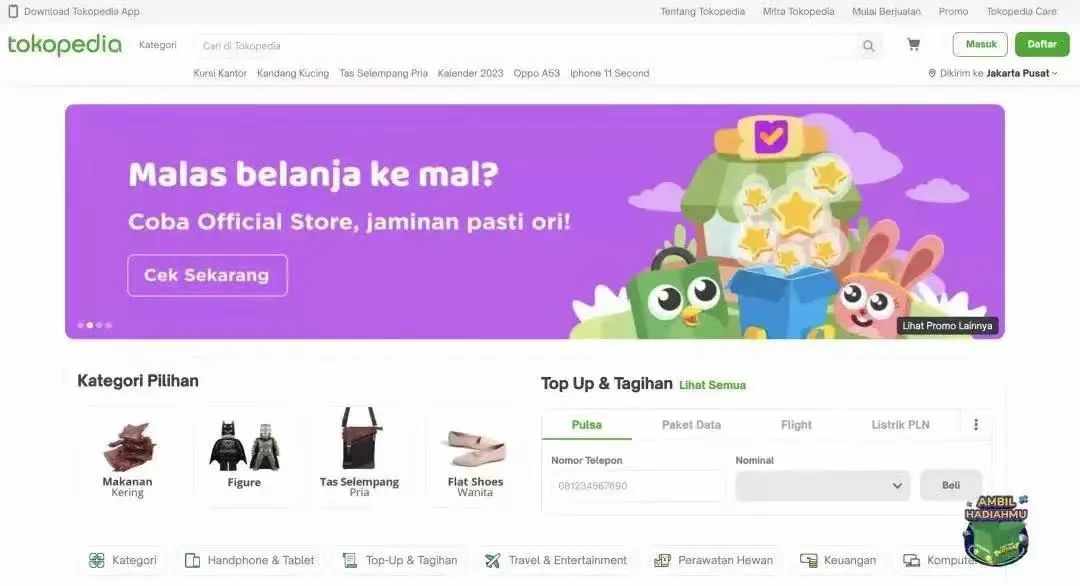Click the Ambil Hadiahmu gift icon
Viewport: 1080px width, 586px height.
click(x=995, y=530)
